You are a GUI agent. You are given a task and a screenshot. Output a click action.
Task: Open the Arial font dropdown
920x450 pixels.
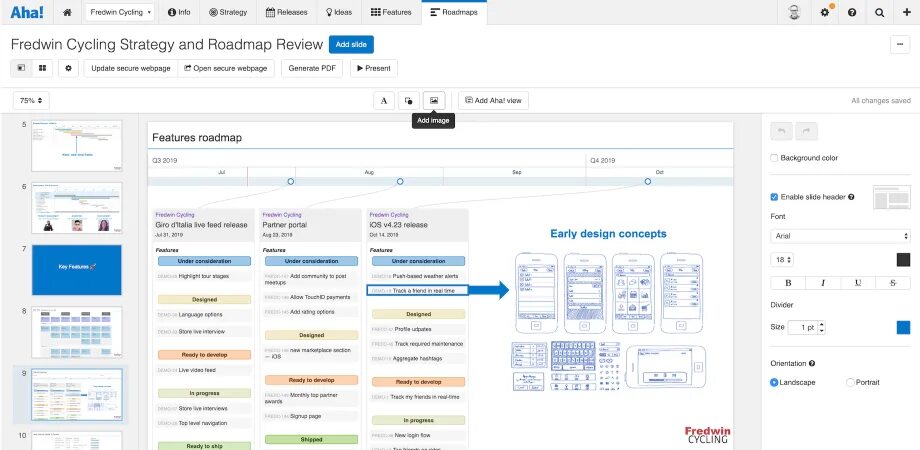pyautogui.click(x=840, y=236)
